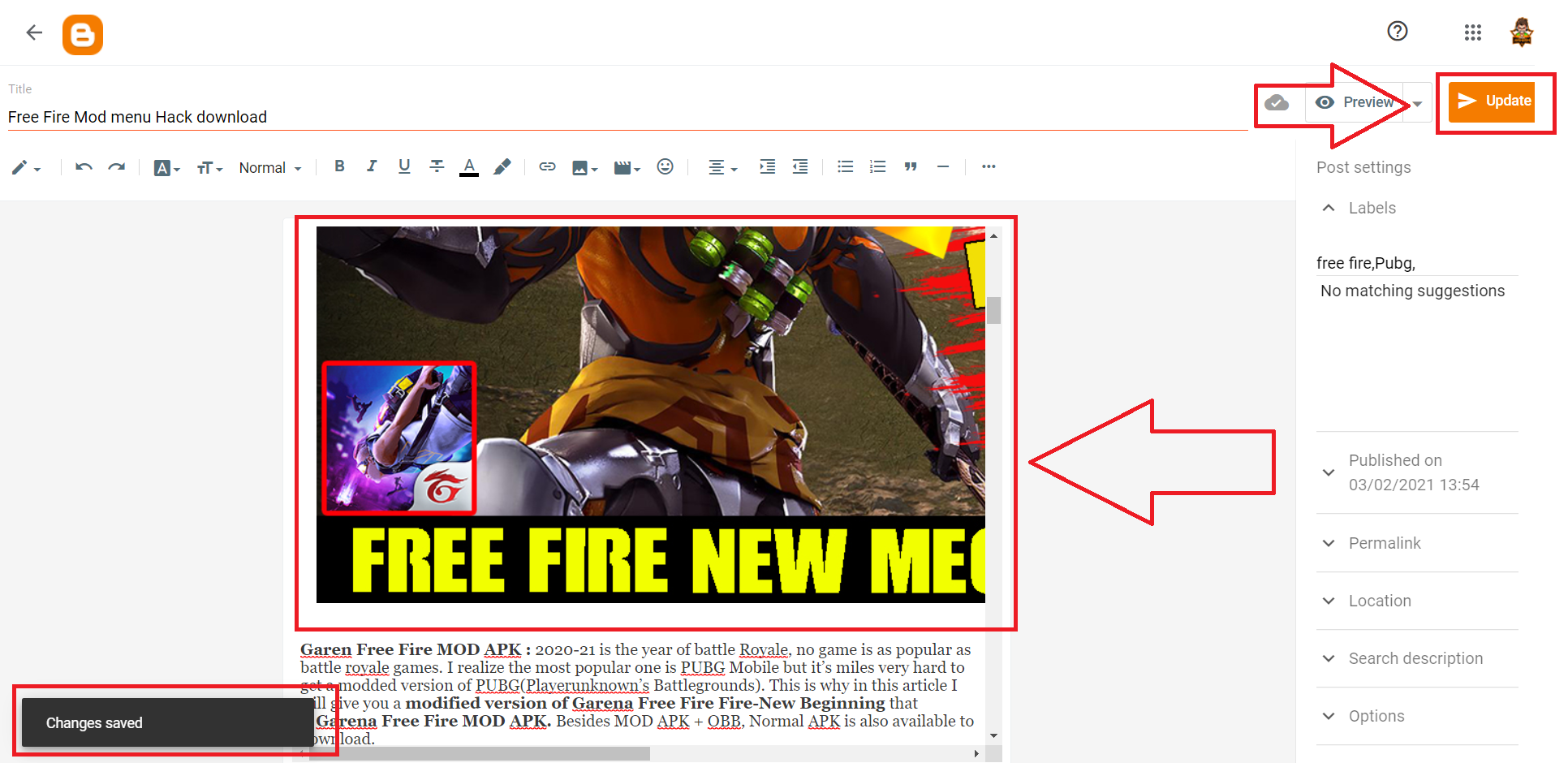Open the Preview dropdown arrow
This screenshot has width=1568, height=763.
(x=1417, y=103)
